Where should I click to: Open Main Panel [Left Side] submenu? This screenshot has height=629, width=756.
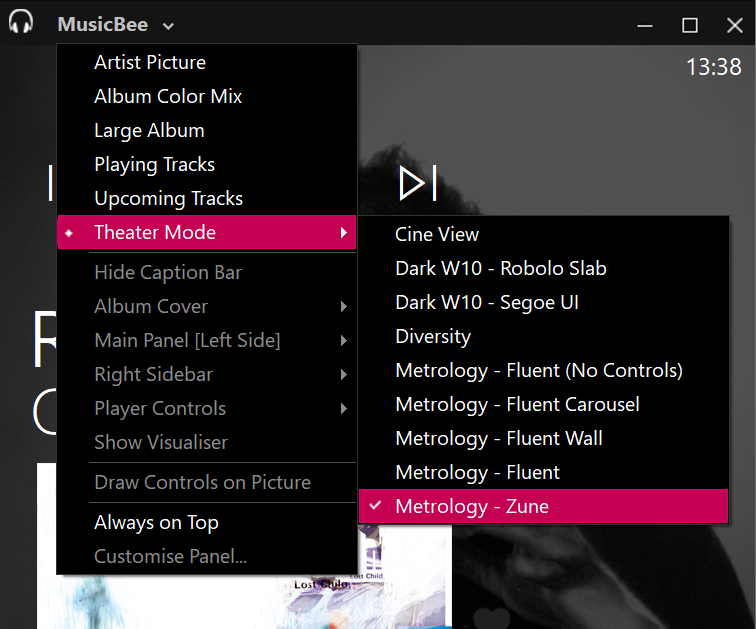tap(207, 340)
